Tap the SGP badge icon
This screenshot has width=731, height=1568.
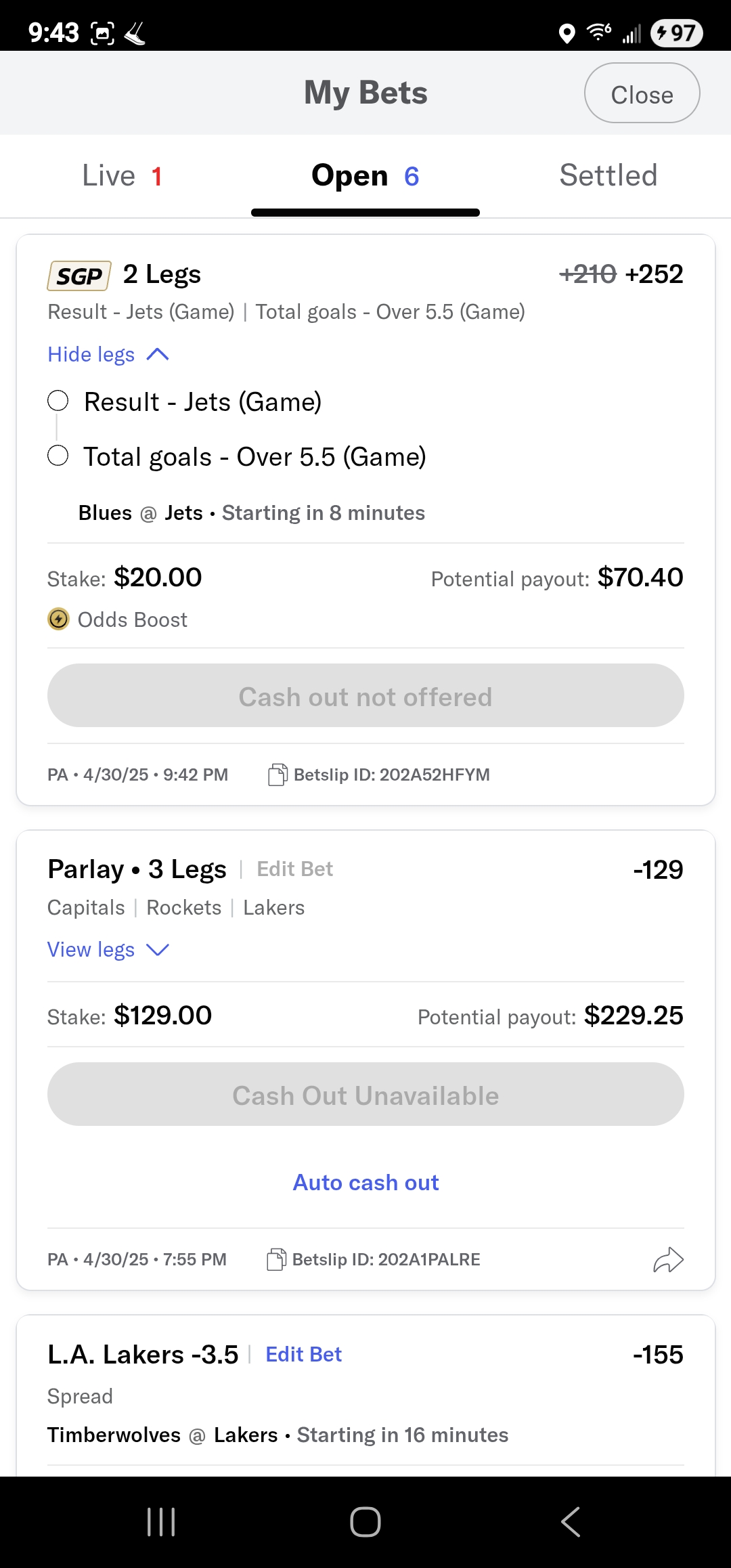coord(79,276)
